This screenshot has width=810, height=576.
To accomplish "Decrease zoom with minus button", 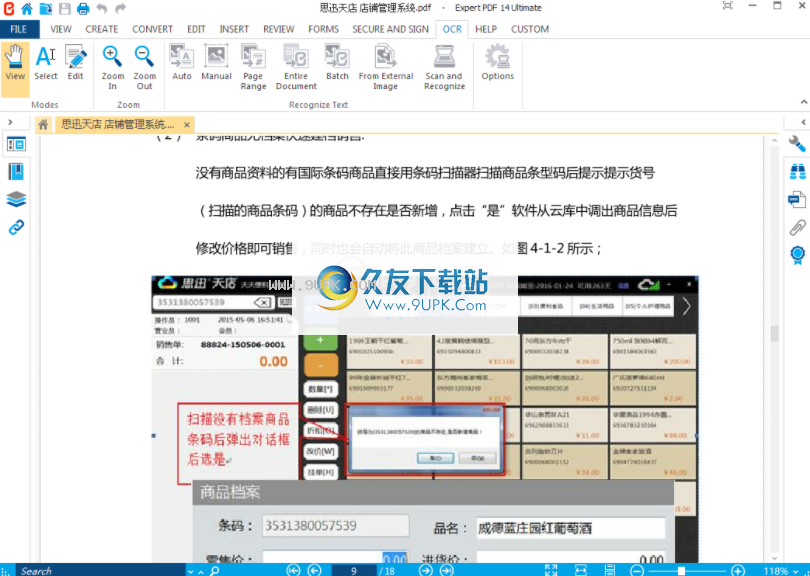I will click(637, 570).
